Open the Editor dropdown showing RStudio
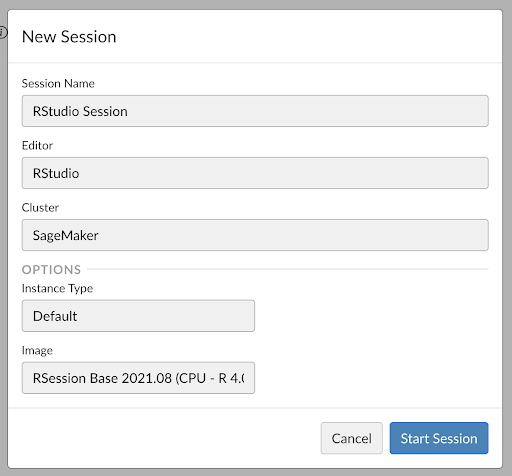This screenshot has height=476, width=512. (x=255, y=173)
